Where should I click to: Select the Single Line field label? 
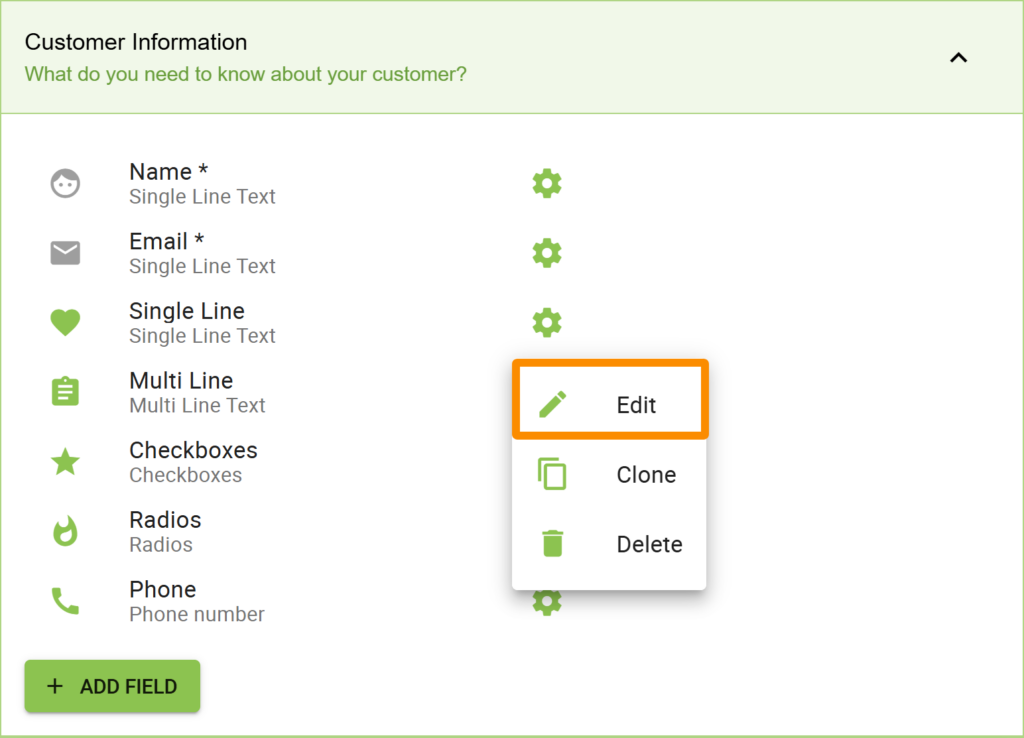[x=187, y=311]
